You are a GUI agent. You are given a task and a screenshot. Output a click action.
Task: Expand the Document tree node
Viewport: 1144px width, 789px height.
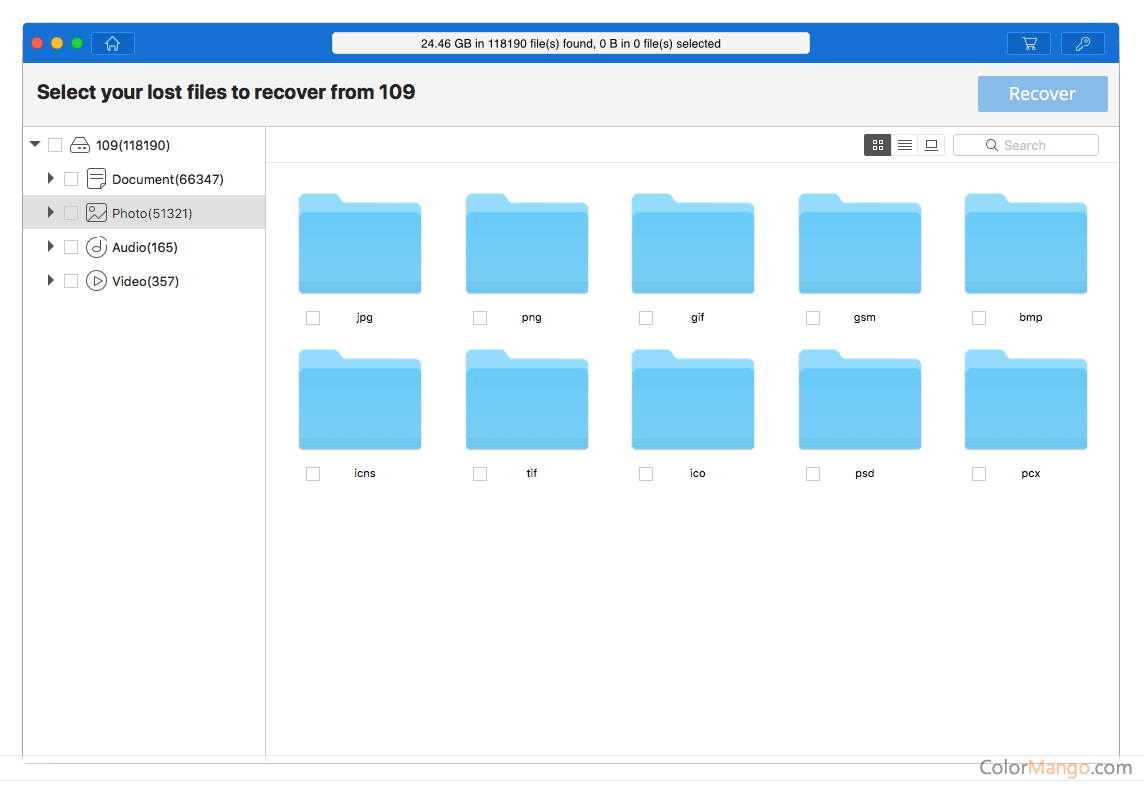click(50, 179)
